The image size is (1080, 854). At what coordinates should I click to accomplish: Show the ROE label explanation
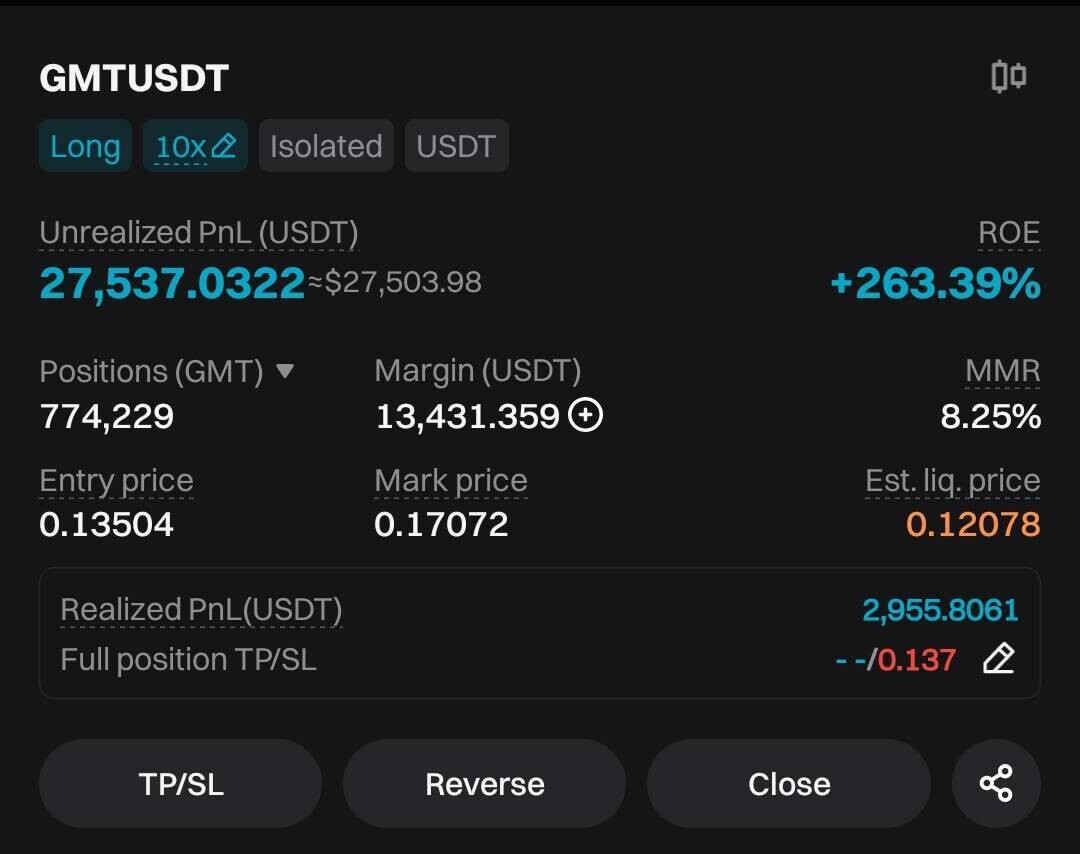(1009, 233)
